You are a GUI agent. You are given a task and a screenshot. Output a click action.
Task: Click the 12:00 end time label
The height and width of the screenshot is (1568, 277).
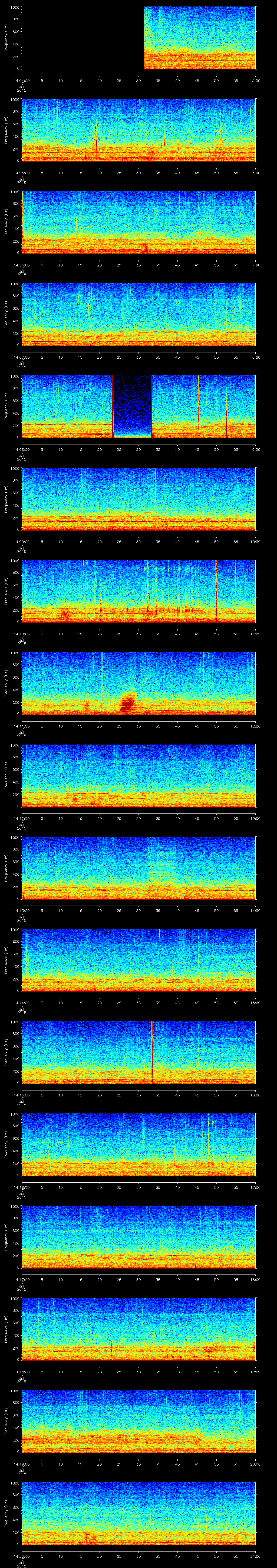255,726
